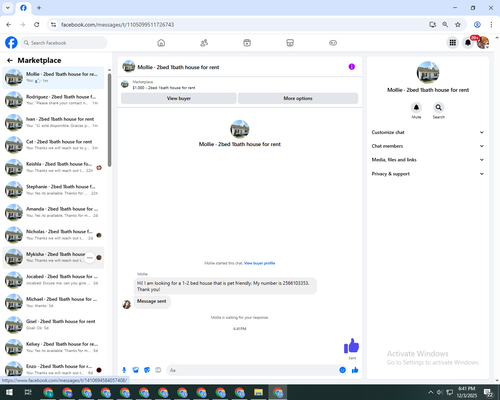Open the Michael conversation
Screen dimensions: 500x400
tap(53, 302)
